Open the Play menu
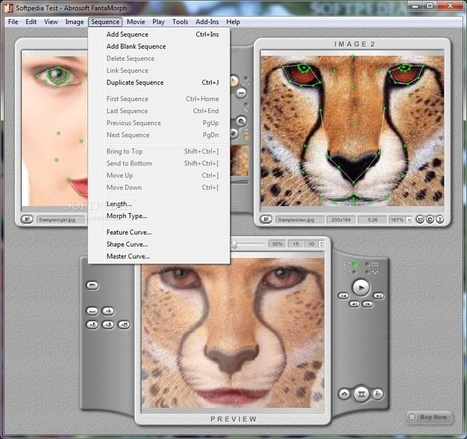Screen dimensions: 467x439 coord(159,22)
